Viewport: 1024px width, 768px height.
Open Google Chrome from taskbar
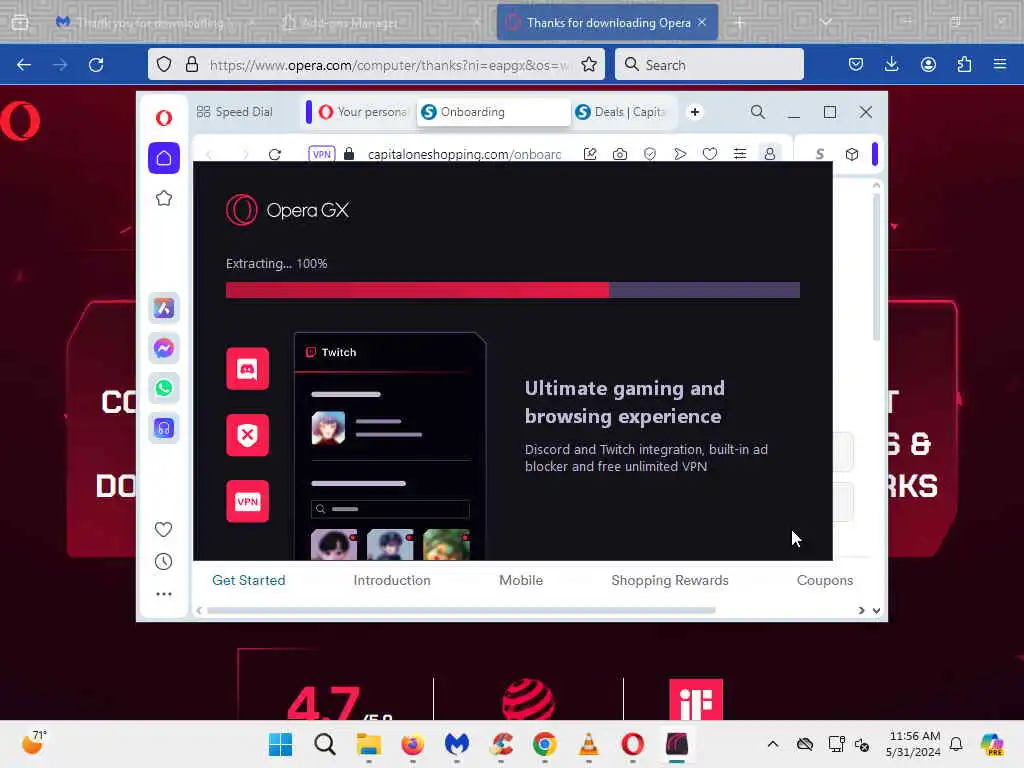[x=545, y=744]
